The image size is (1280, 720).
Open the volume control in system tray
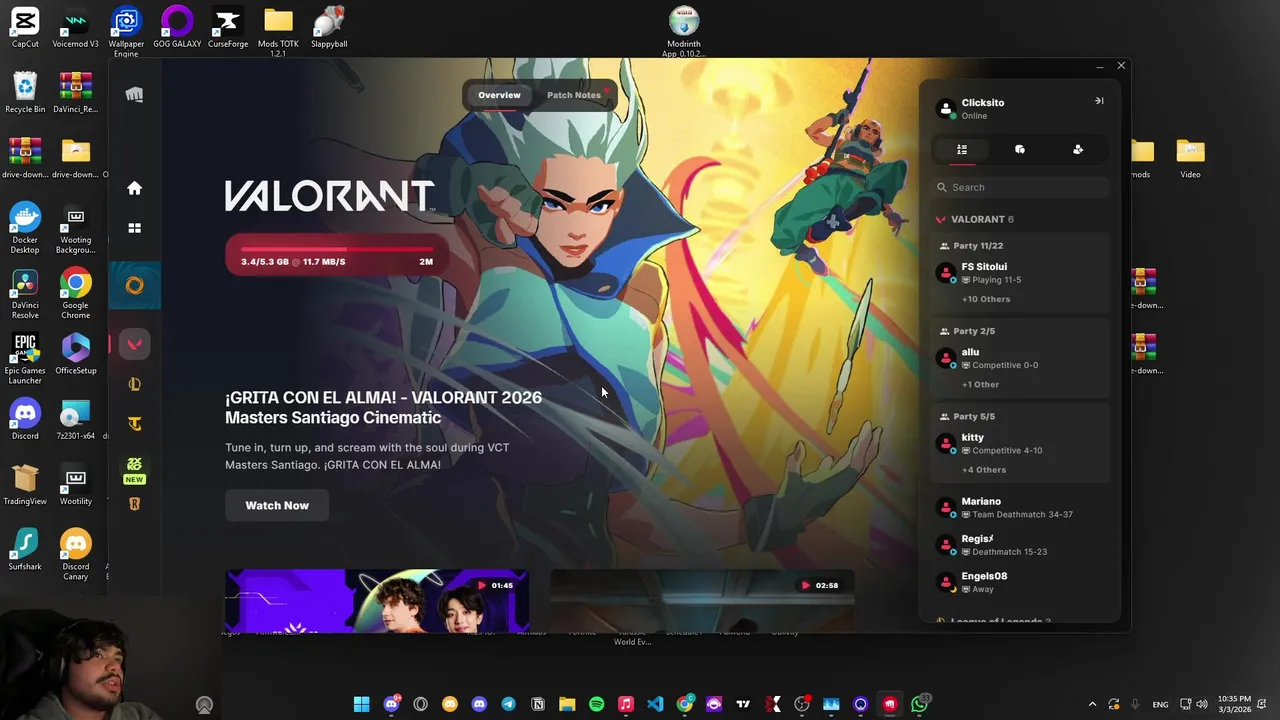[x=1201, y=704]
